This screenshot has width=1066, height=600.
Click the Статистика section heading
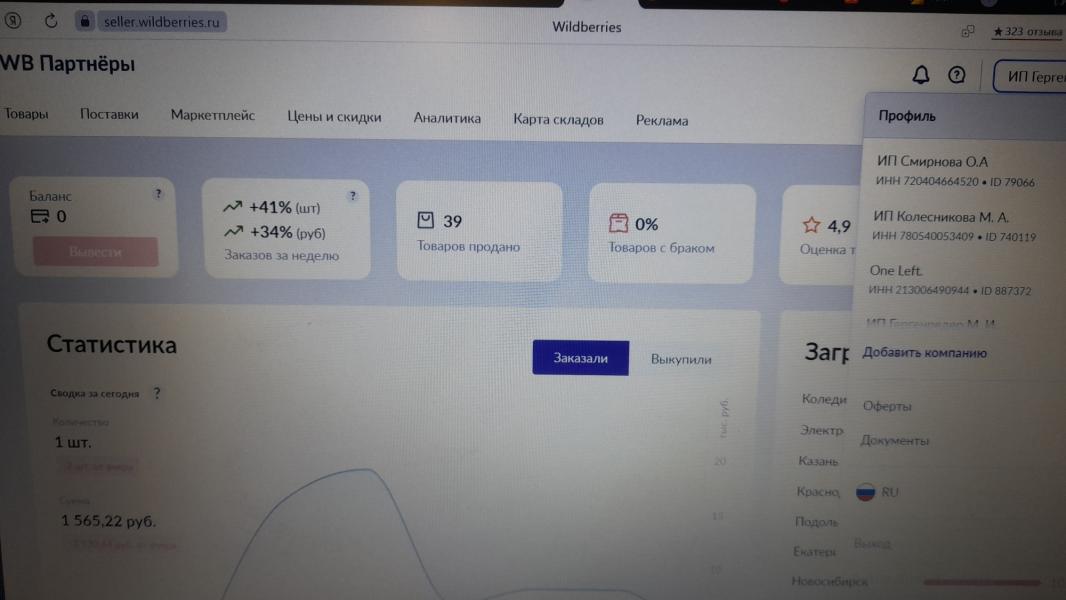(x=111, y=344)
